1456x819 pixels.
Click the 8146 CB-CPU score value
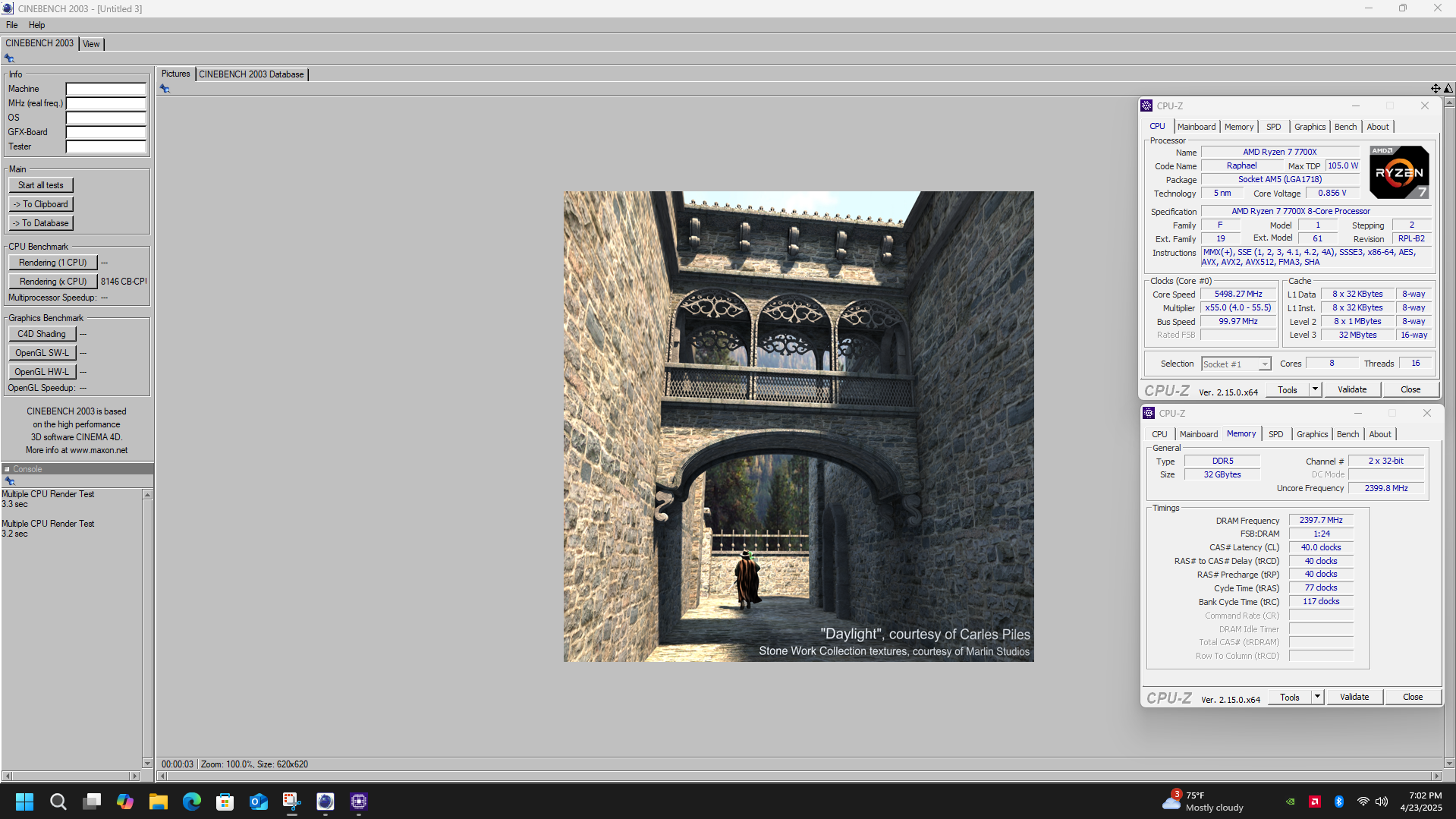click(124, 282)
